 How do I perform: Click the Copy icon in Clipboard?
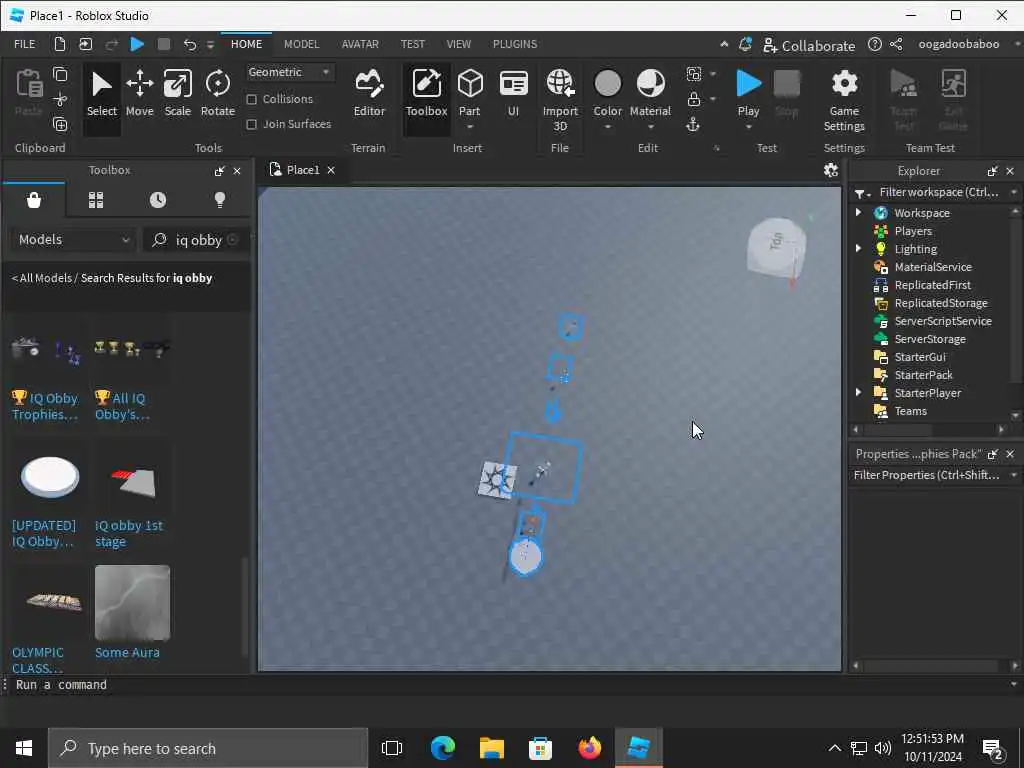click(x=60, y=74)
